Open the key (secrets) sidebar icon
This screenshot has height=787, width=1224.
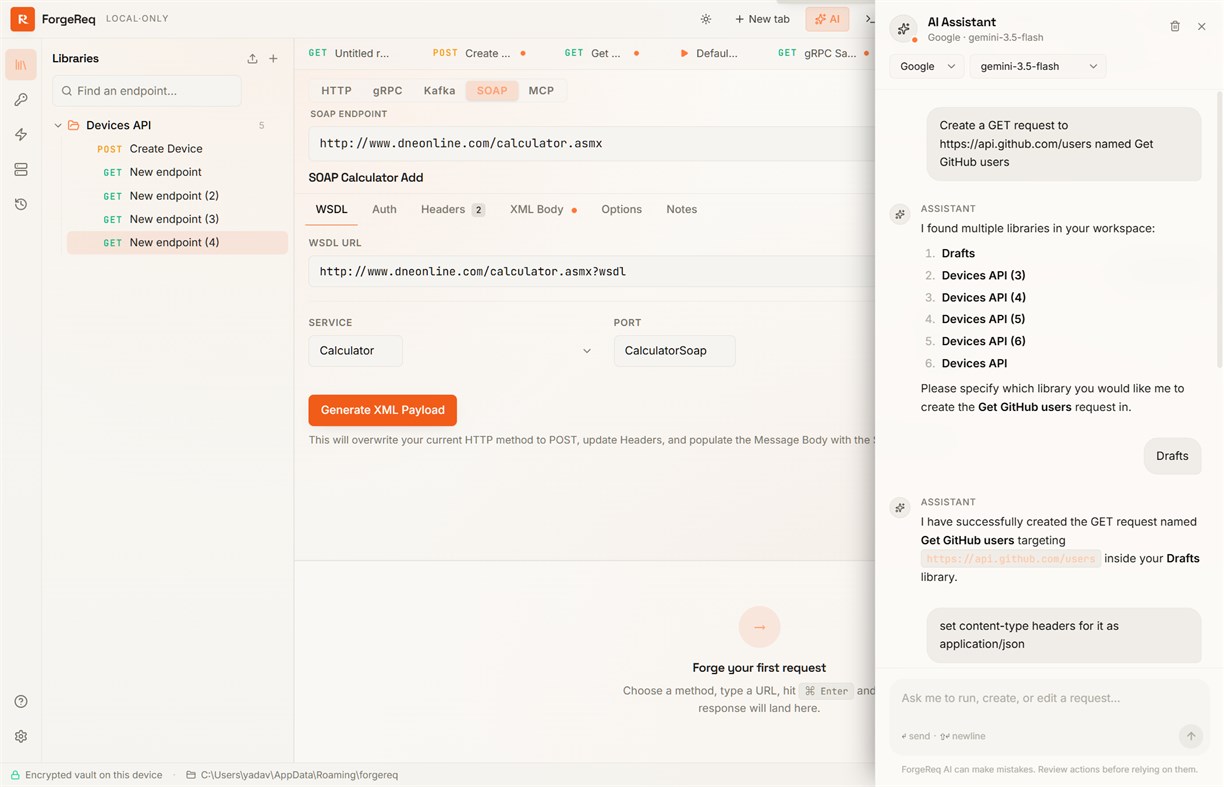pos(21,100)
